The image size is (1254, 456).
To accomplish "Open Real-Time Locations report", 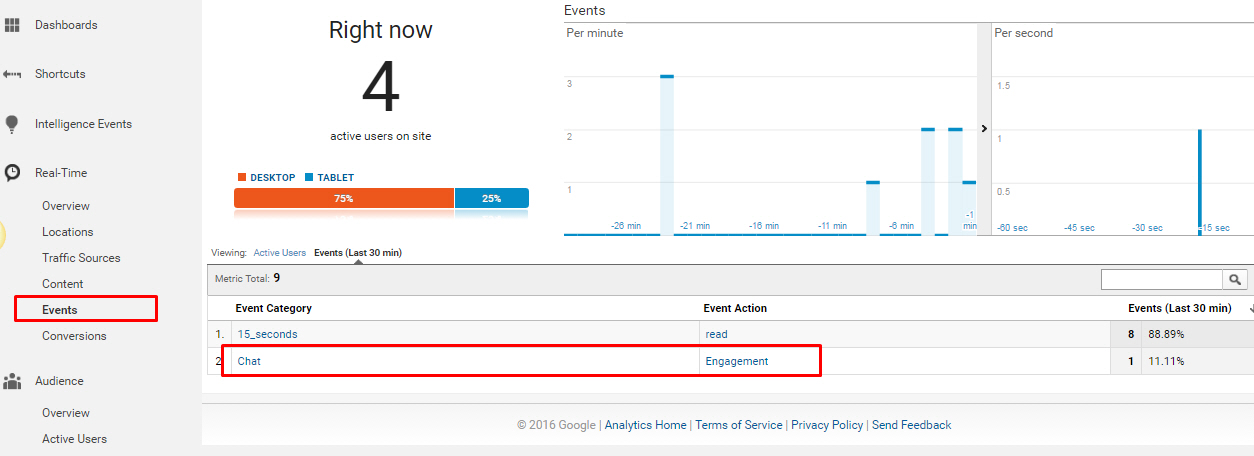I will pos(68,232).
